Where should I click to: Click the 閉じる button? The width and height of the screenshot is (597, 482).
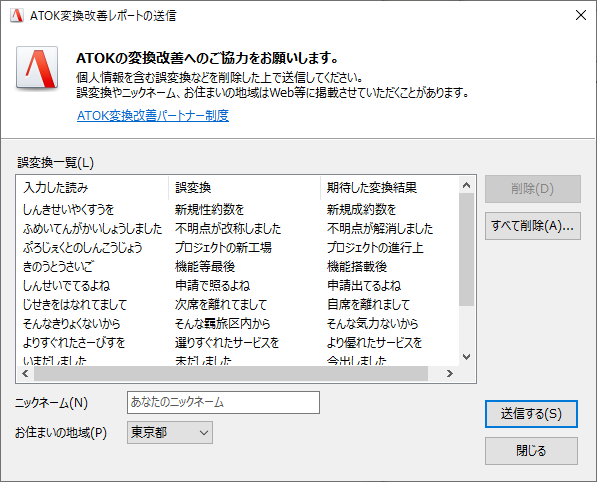pyautogui.click(x=531, y=451)
